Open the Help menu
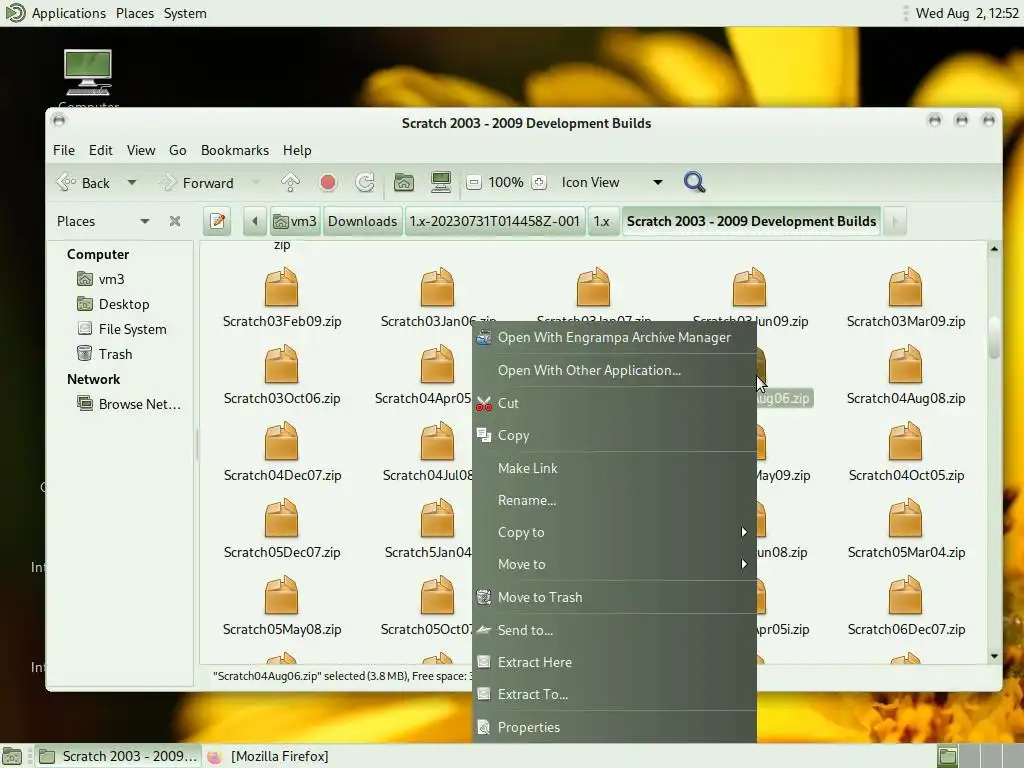This screenshot has height=768, width=1024. [296, 150]
